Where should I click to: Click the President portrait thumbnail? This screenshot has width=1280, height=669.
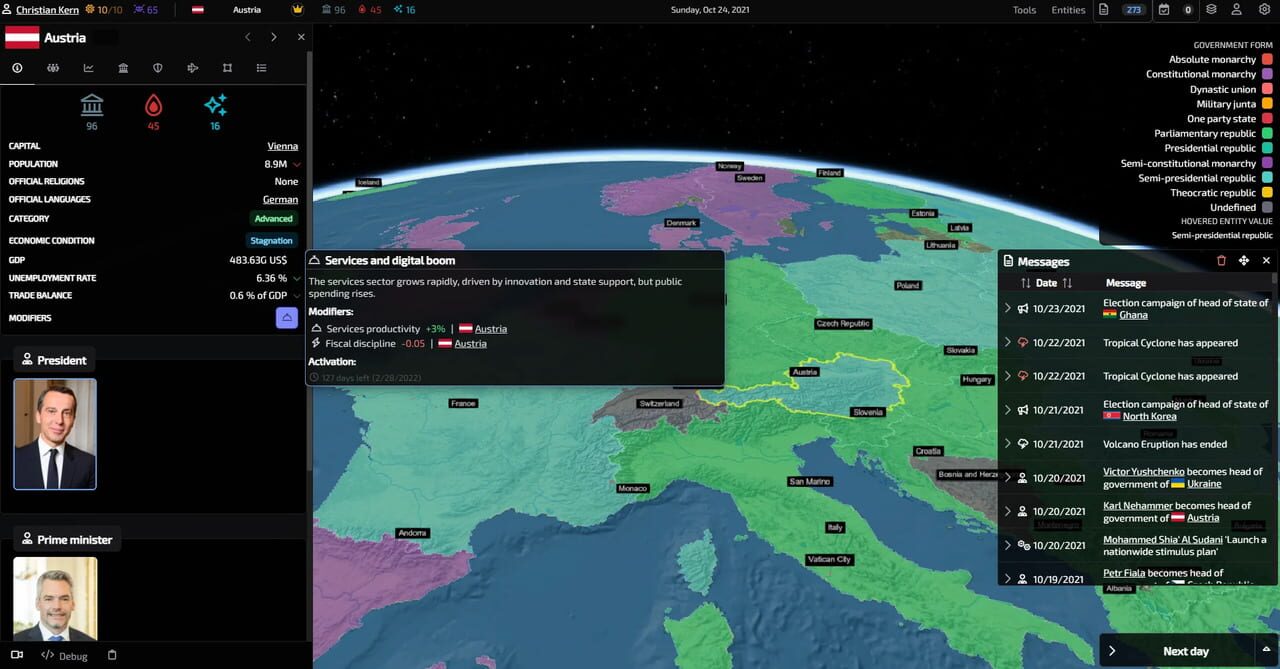(55, 434)
